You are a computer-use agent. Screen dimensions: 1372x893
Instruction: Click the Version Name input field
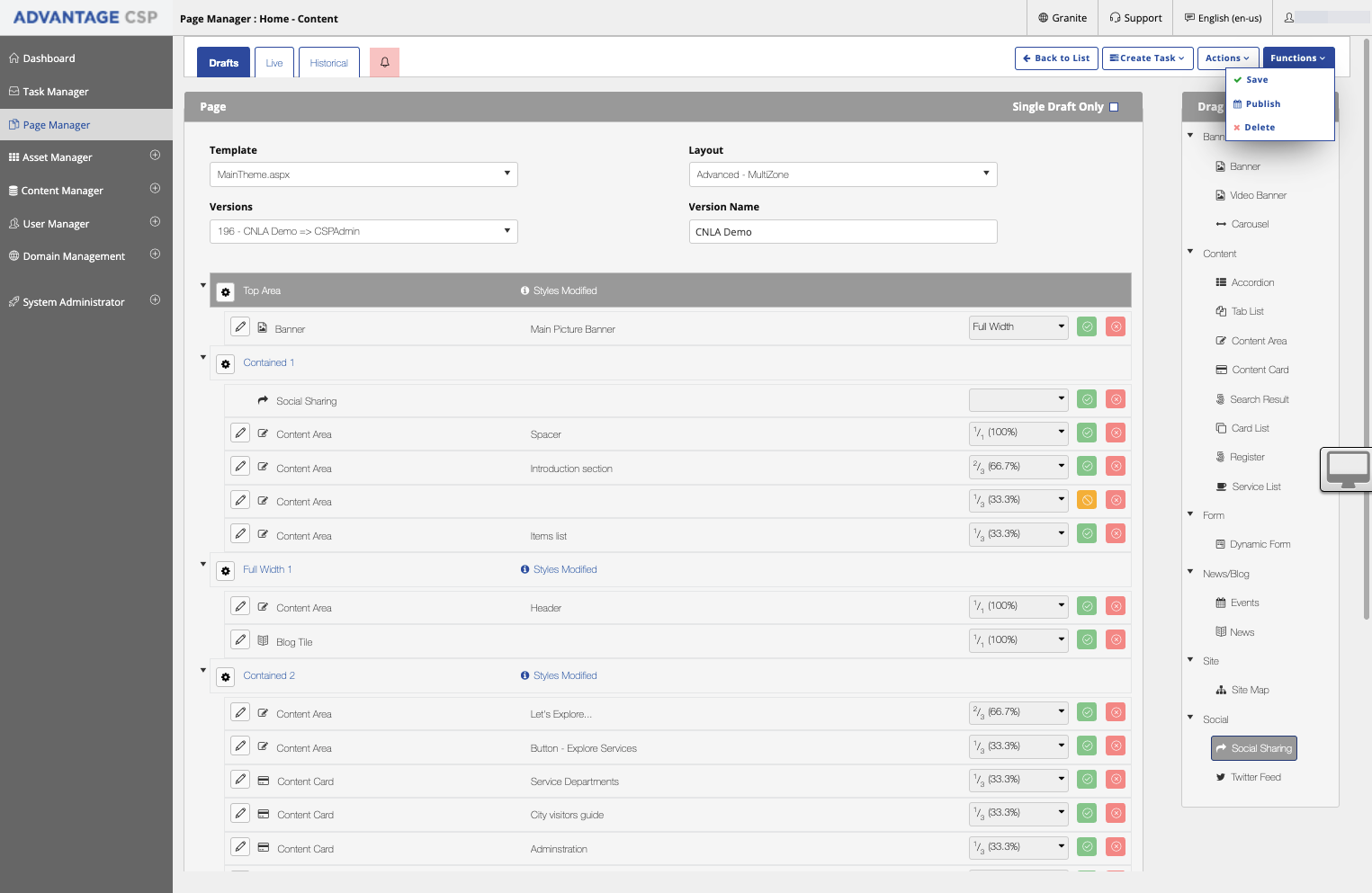(x=843, y=231)
